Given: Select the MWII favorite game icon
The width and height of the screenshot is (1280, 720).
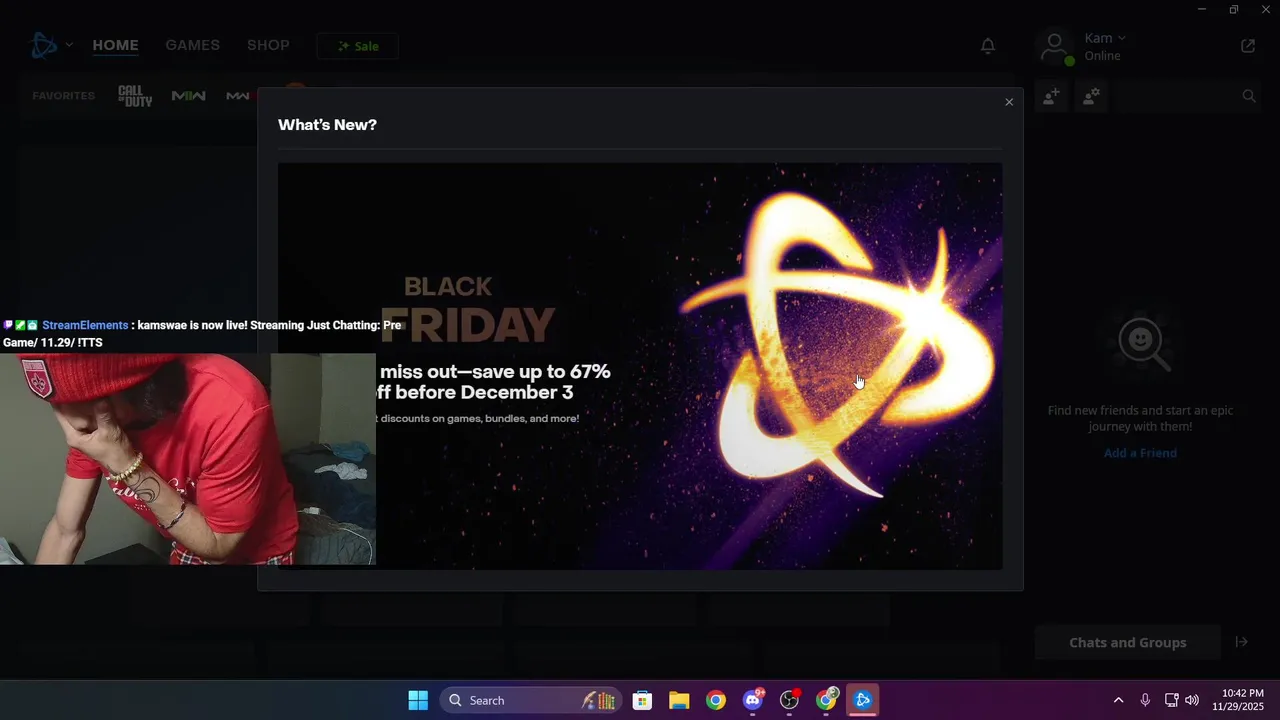Looking at the screenshot, I should click(x=188, y=96).
